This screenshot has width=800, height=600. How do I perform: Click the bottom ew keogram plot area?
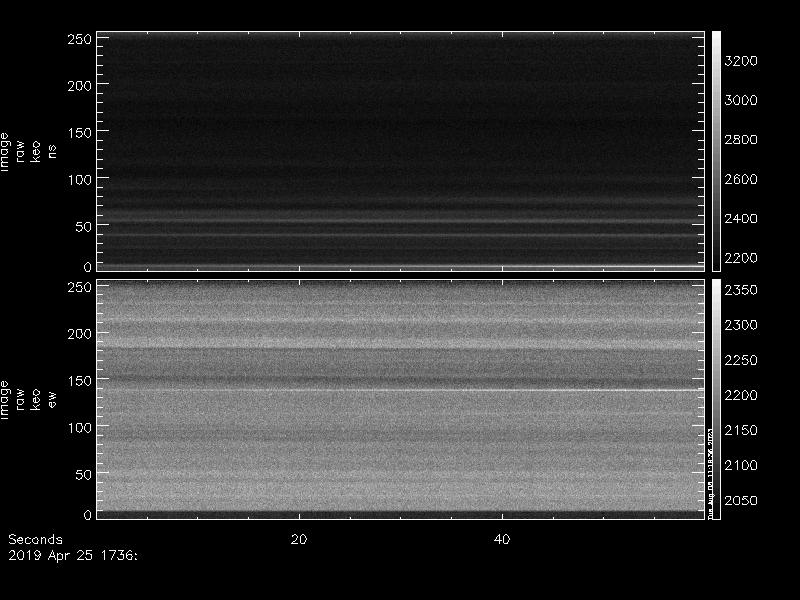[401, 399]
